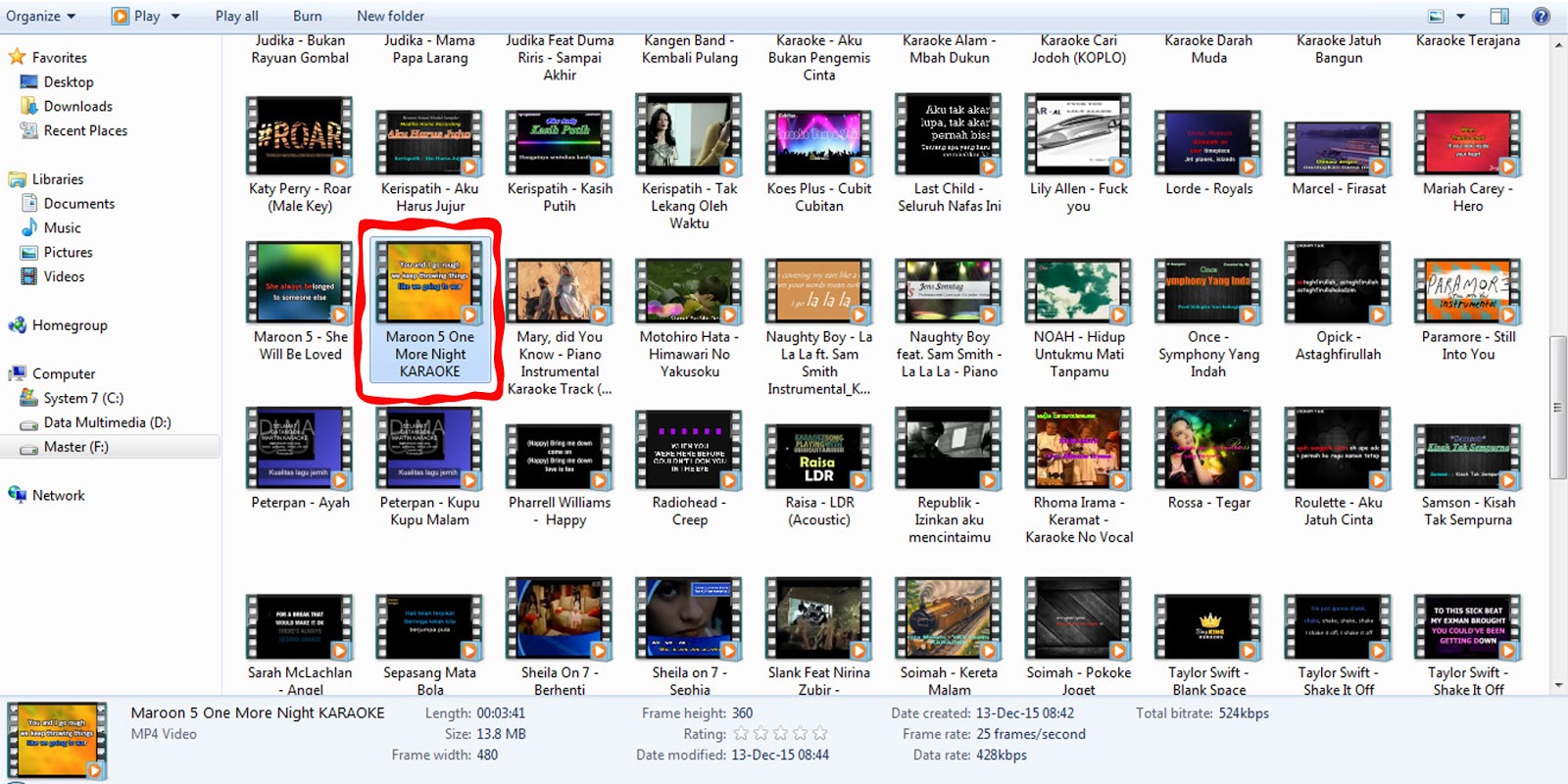The height and width of the screenshot is (784, 1568).
Task: Select Last Child - Seluruh Nafas Ini video
Action: coord(950,154)
